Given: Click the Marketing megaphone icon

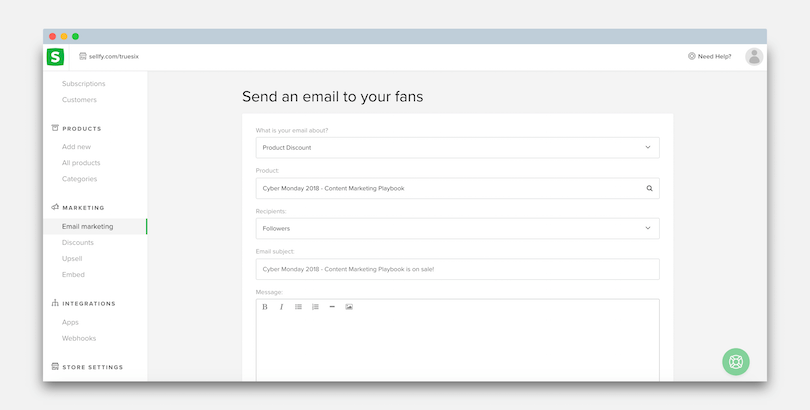Looking at the screenshot, I should coord(55,207).
